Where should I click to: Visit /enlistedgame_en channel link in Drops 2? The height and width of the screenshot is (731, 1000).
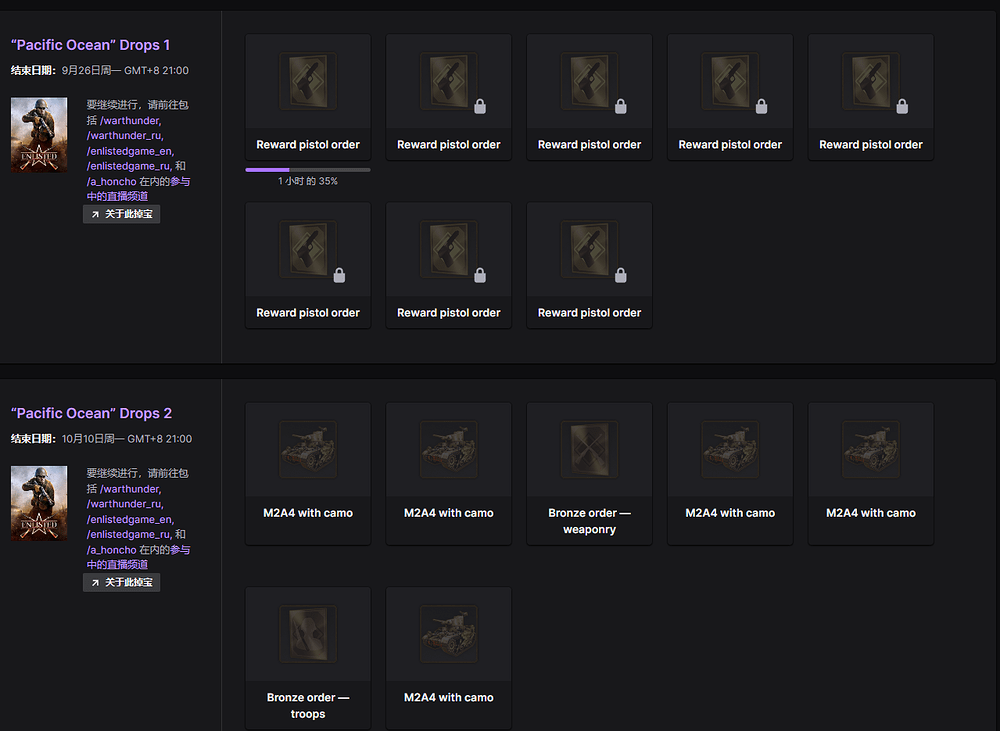pyautogui.click(x=131, y=520)
